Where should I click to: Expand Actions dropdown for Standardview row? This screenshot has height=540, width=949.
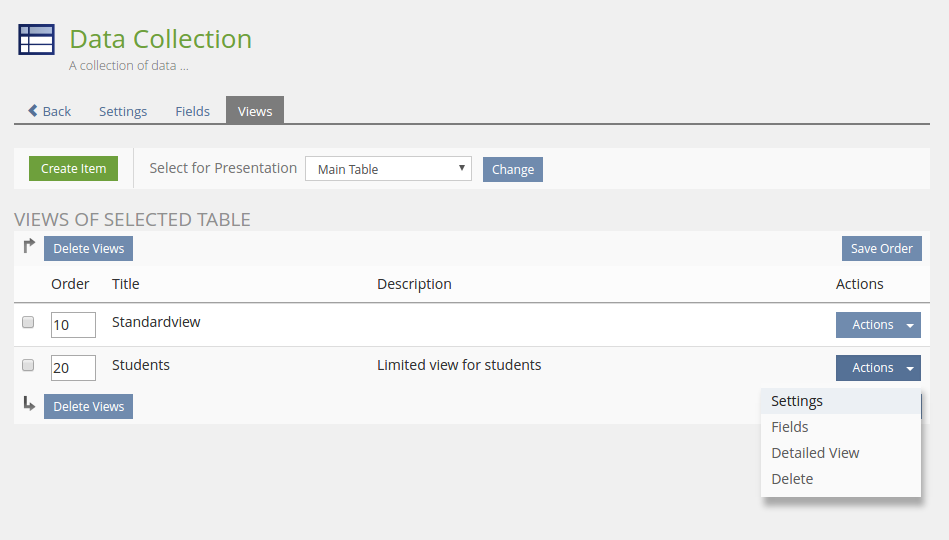tap(878, 325)
